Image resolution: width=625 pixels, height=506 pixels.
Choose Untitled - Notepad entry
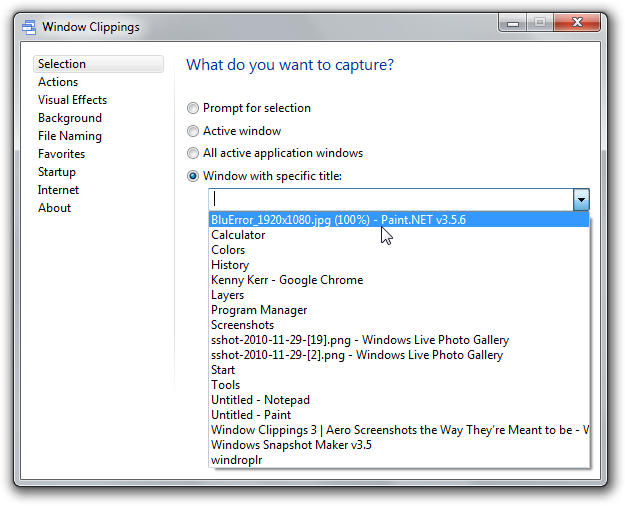coord(399,400)
